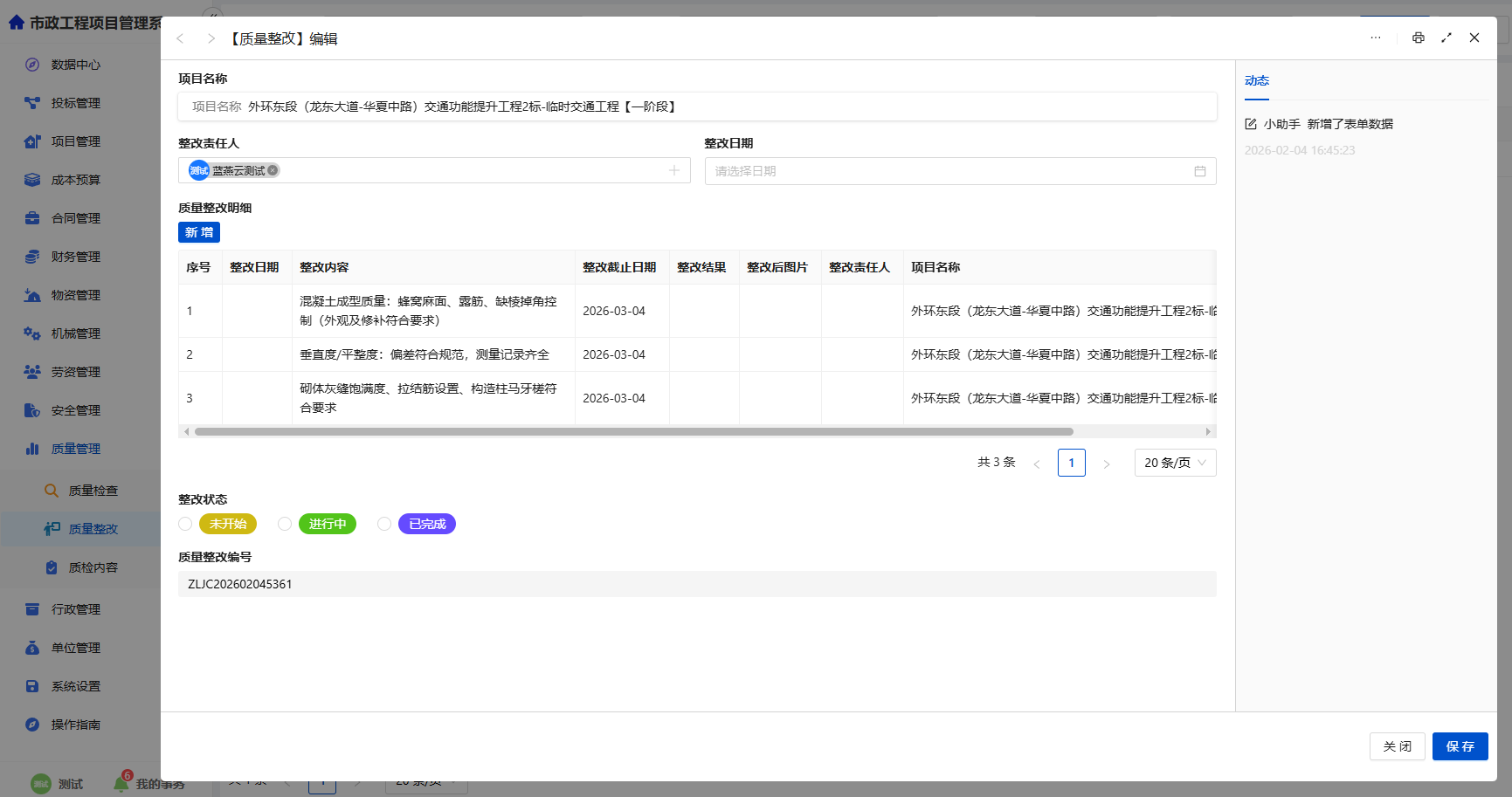Image resolution: width=1512 pixels, height=797 pixels.
Task: Click the fullscreen expand icon in dialog header
Action: 1446,38
